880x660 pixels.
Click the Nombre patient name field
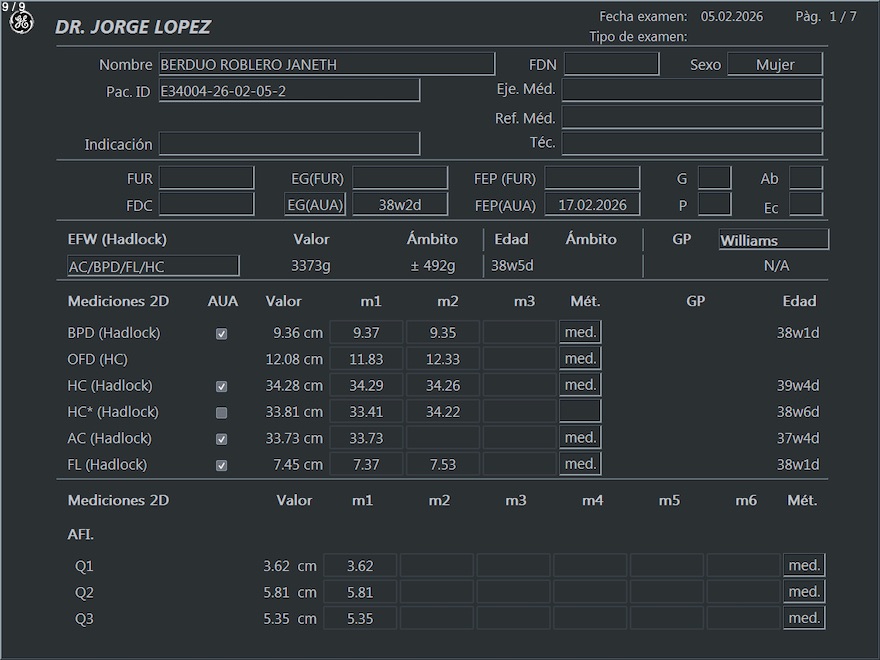326,65
